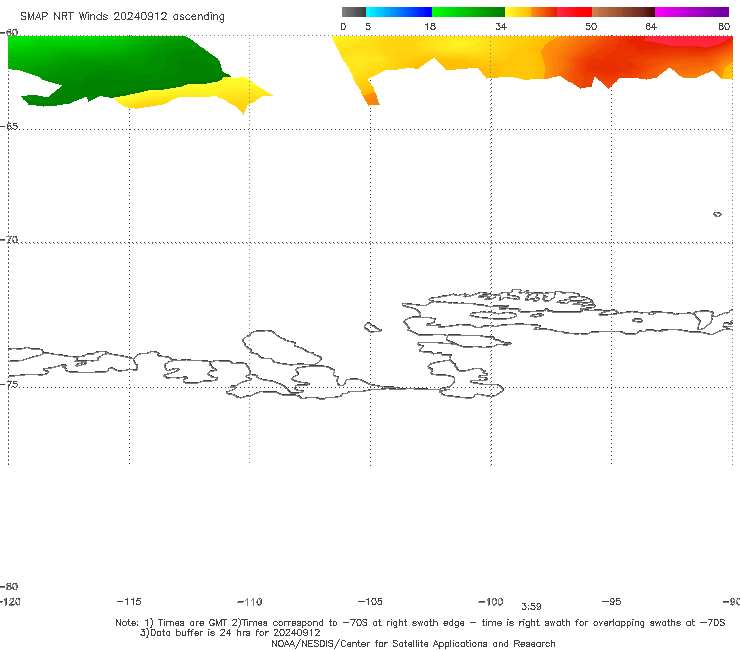Click the longitude axis label '-100'
This screenshot has width=740, height=650.
tap(491, 601)
